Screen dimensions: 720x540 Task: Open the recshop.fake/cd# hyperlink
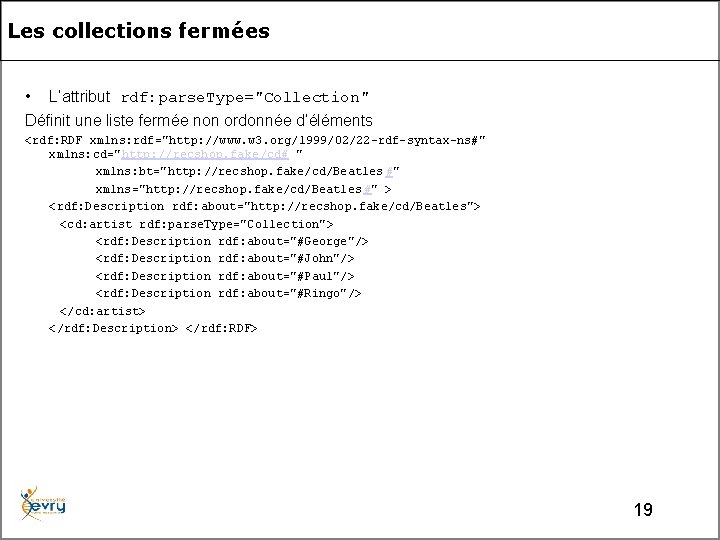click(205, 155)
